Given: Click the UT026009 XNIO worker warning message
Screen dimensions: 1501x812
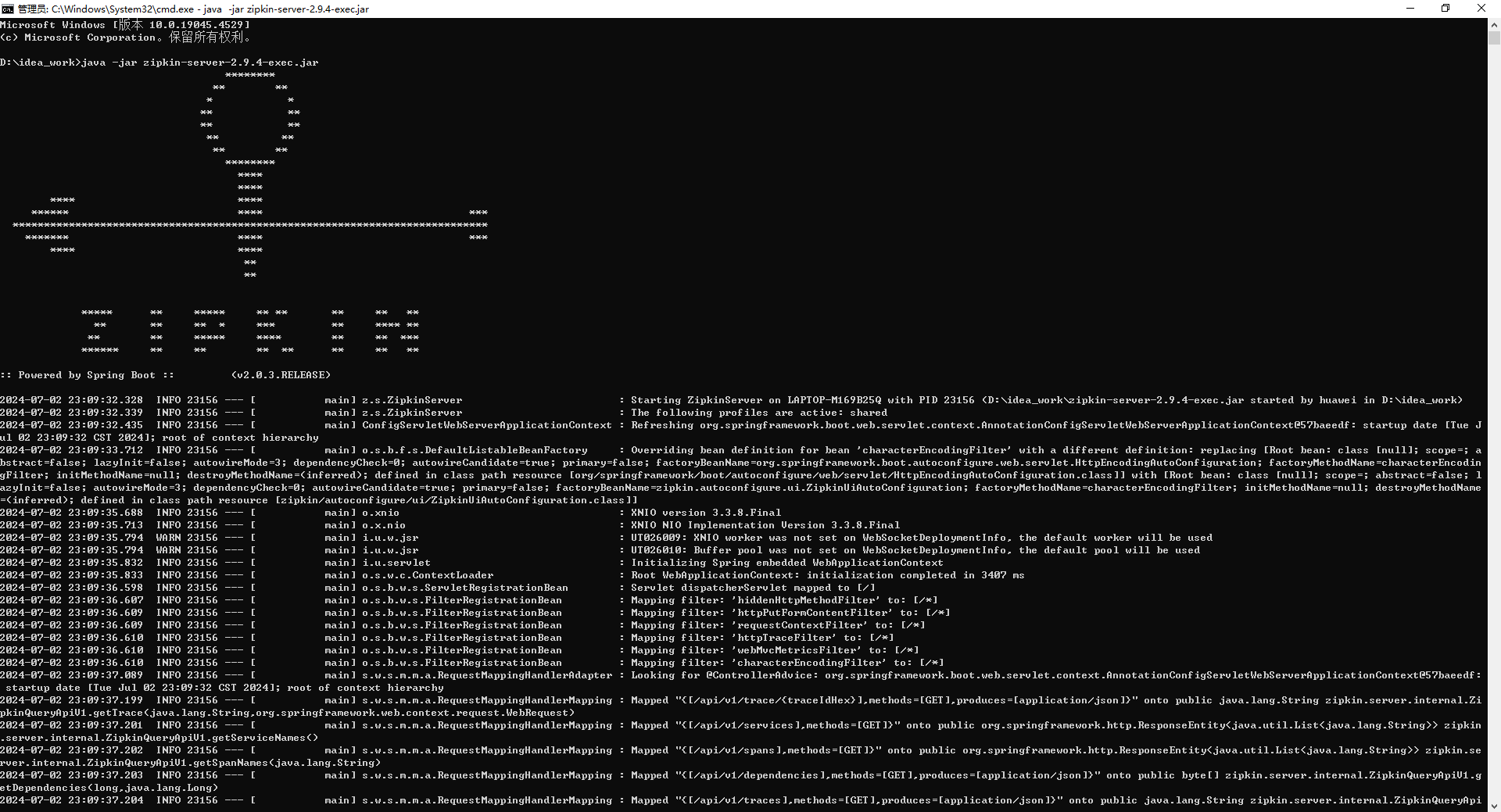Looking at the screenshot, I should click(x=922, y=538).
